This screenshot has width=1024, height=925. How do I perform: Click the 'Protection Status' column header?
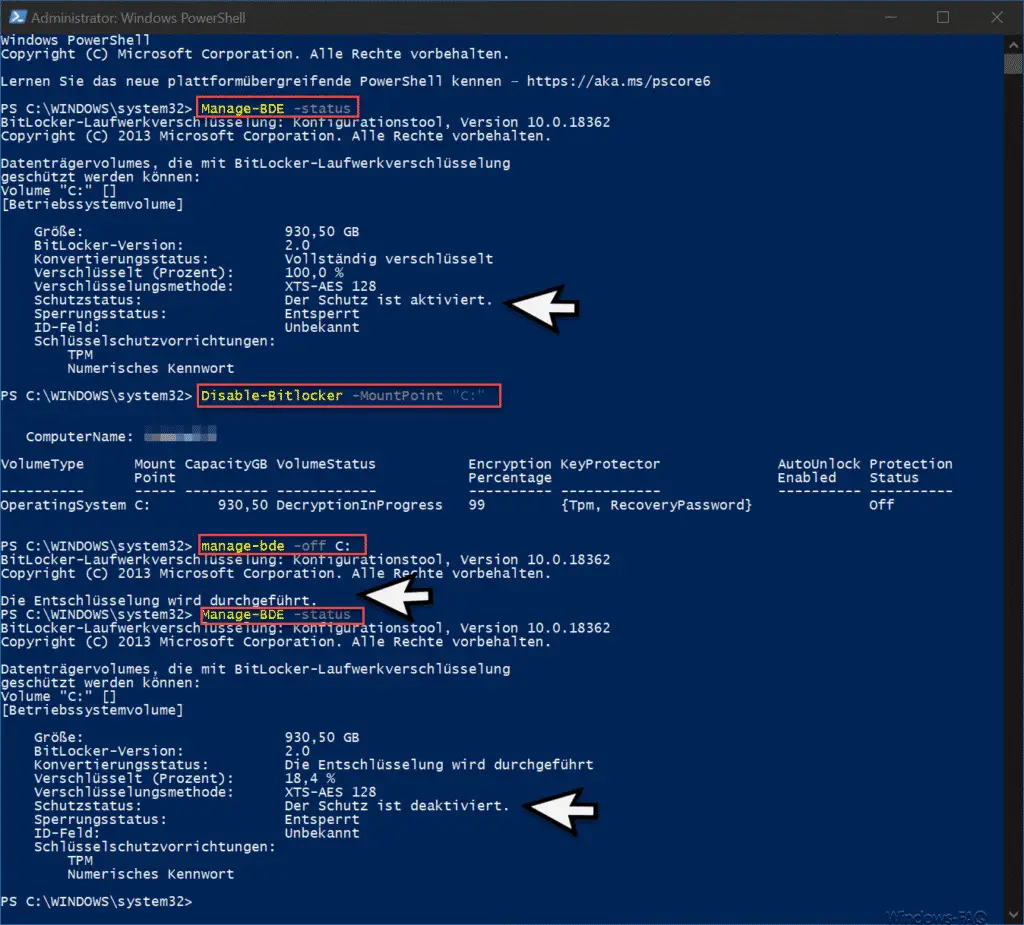(x=910, y=470)
